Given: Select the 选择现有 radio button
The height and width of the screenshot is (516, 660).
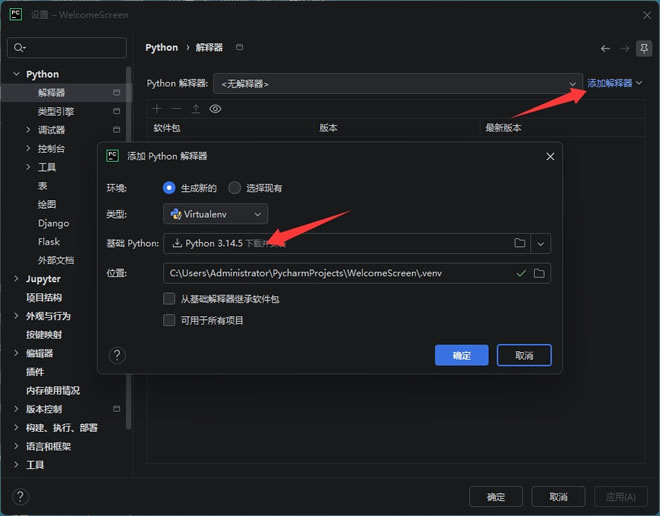Looking at the screenshot, I should pos(234,188).
